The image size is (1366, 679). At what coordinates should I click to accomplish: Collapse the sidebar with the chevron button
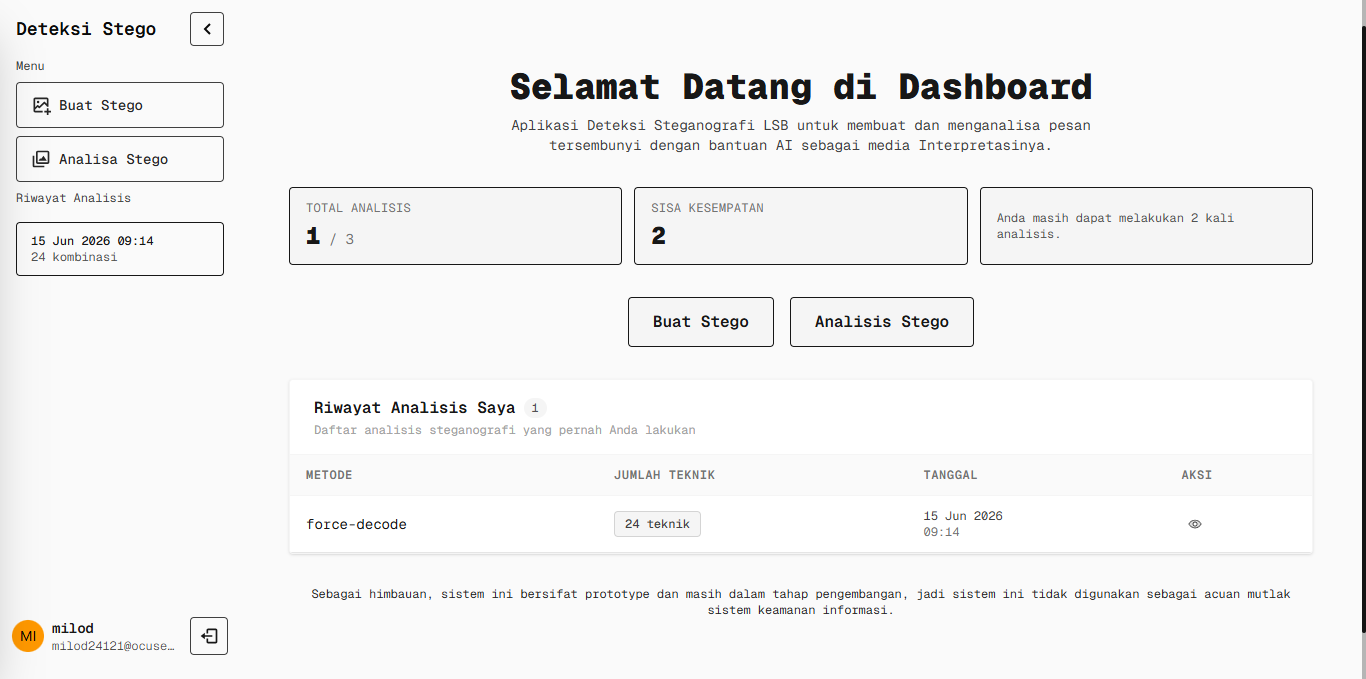[207, 29]
